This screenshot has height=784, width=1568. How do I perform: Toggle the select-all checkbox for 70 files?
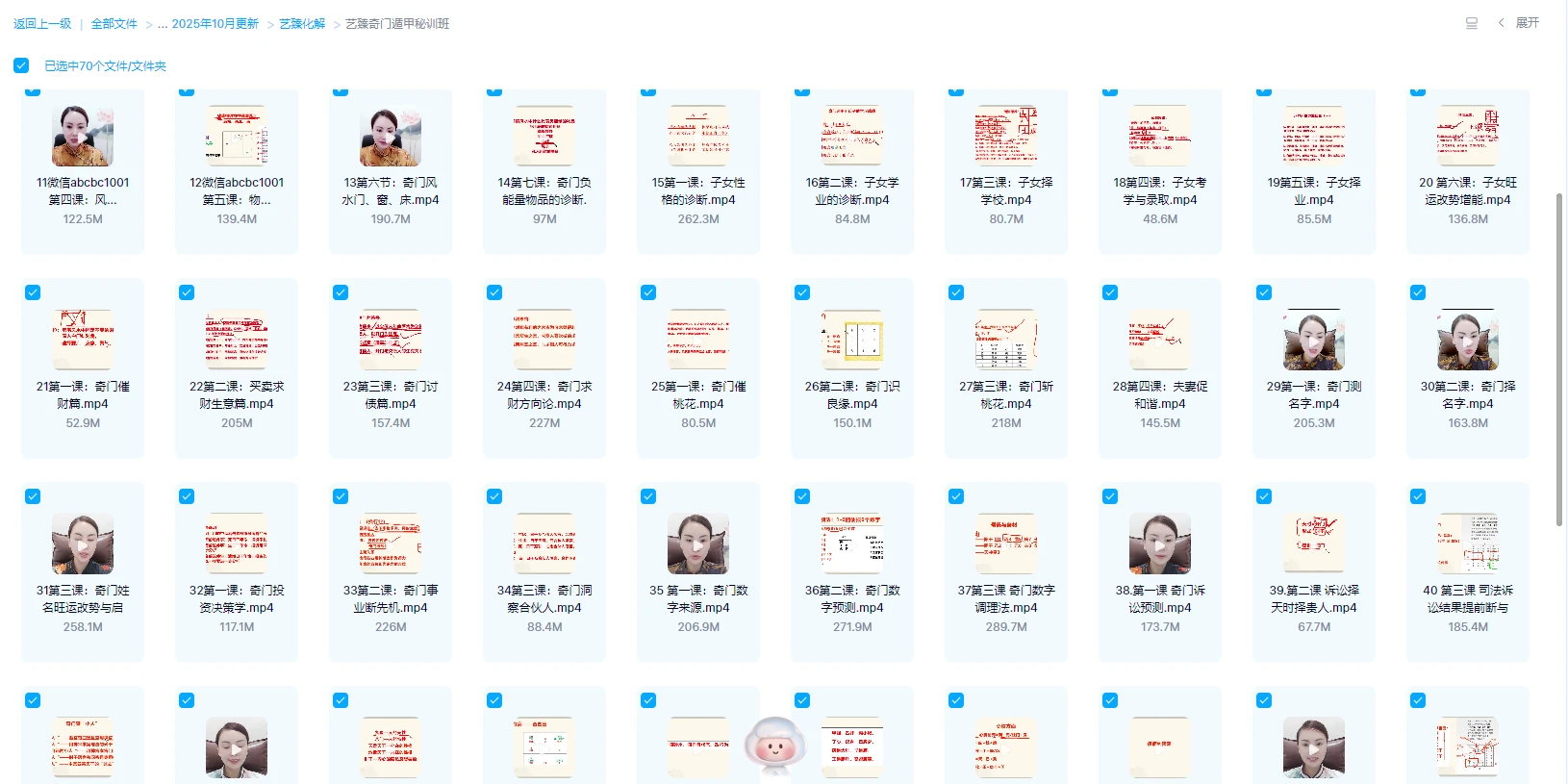(21, 65)
